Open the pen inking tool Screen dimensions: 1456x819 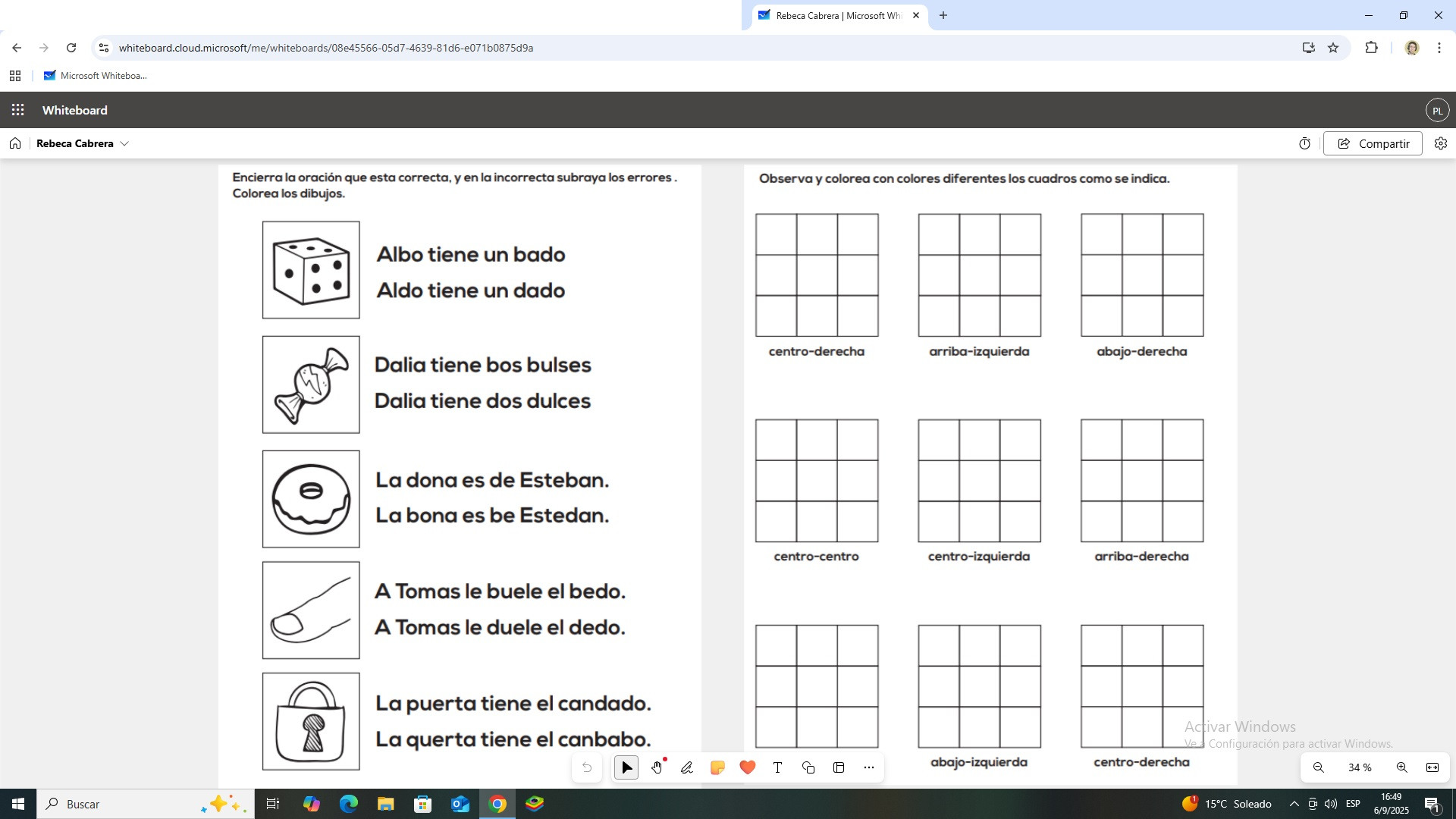(687, 767)
